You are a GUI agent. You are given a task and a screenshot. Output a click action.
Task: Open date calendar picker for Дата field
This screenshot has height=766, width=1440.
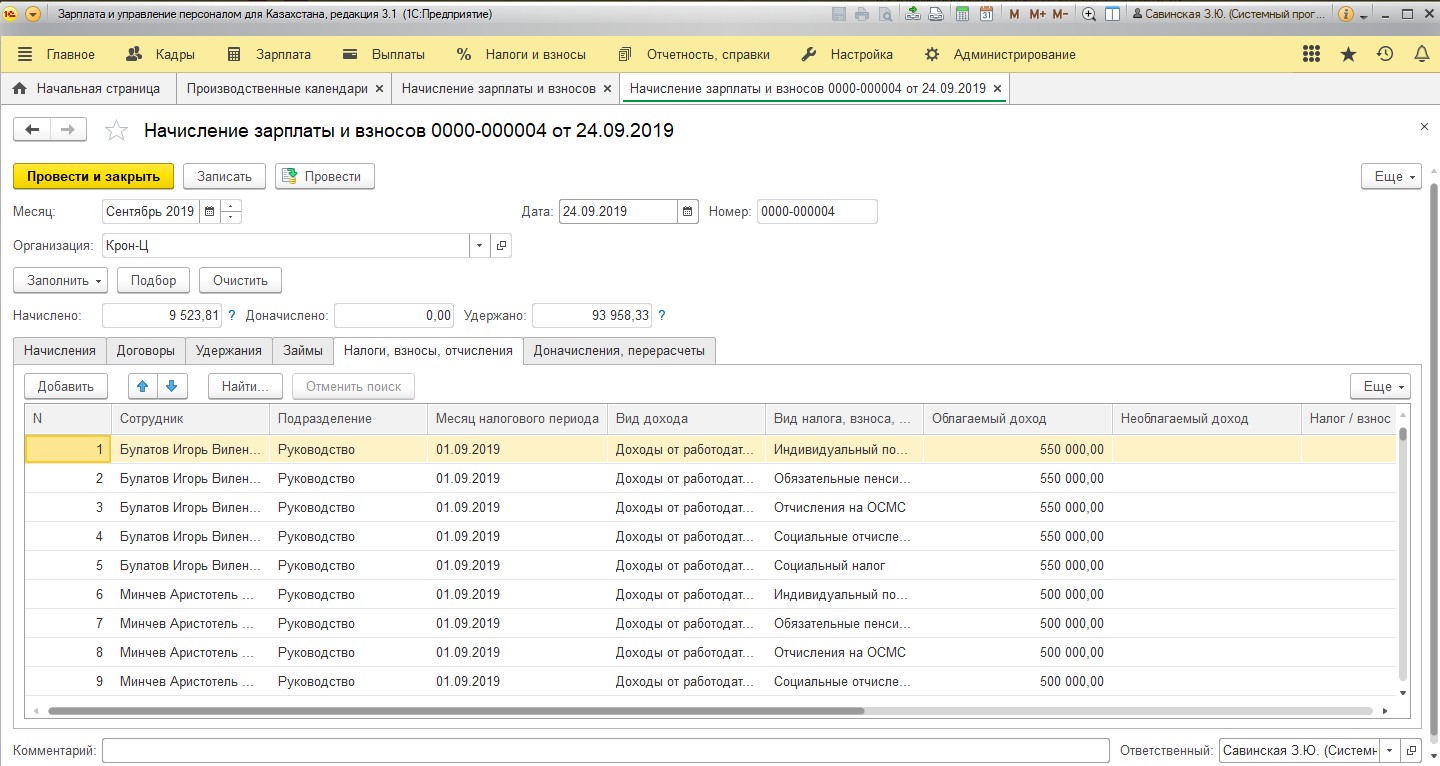(688, 211)
